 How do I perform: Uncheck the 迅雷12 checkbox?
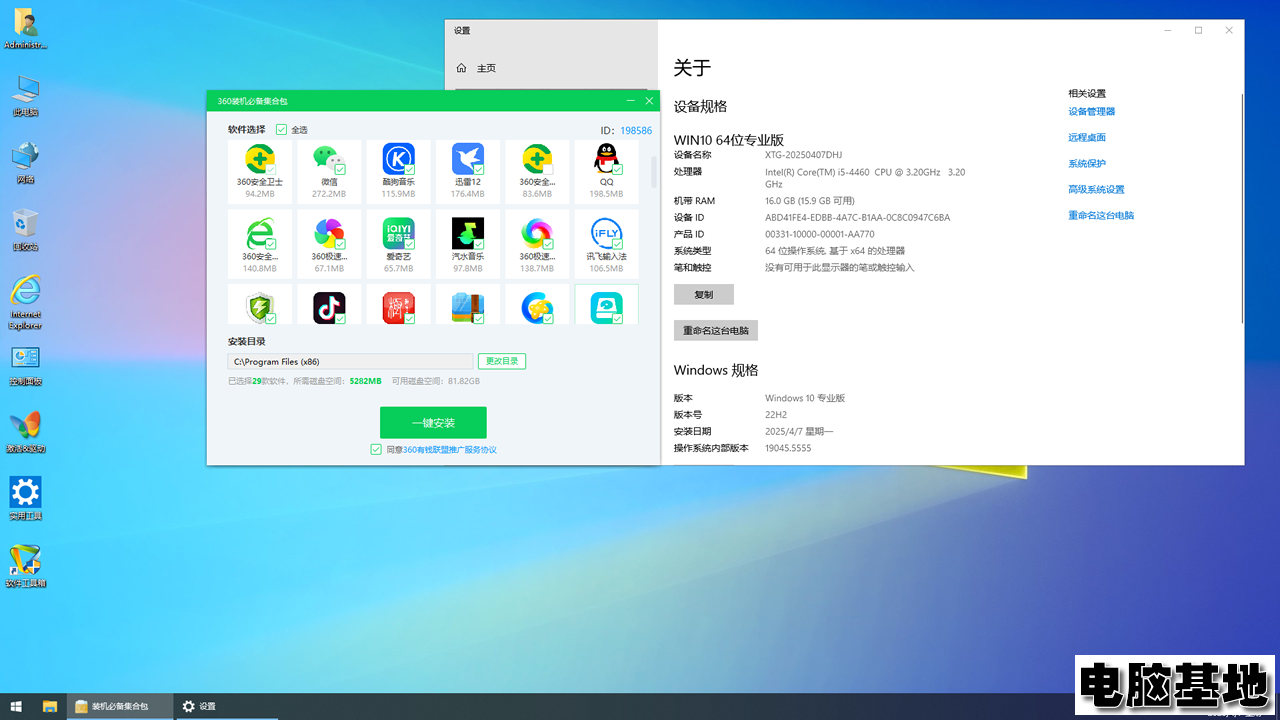(479, 170)
